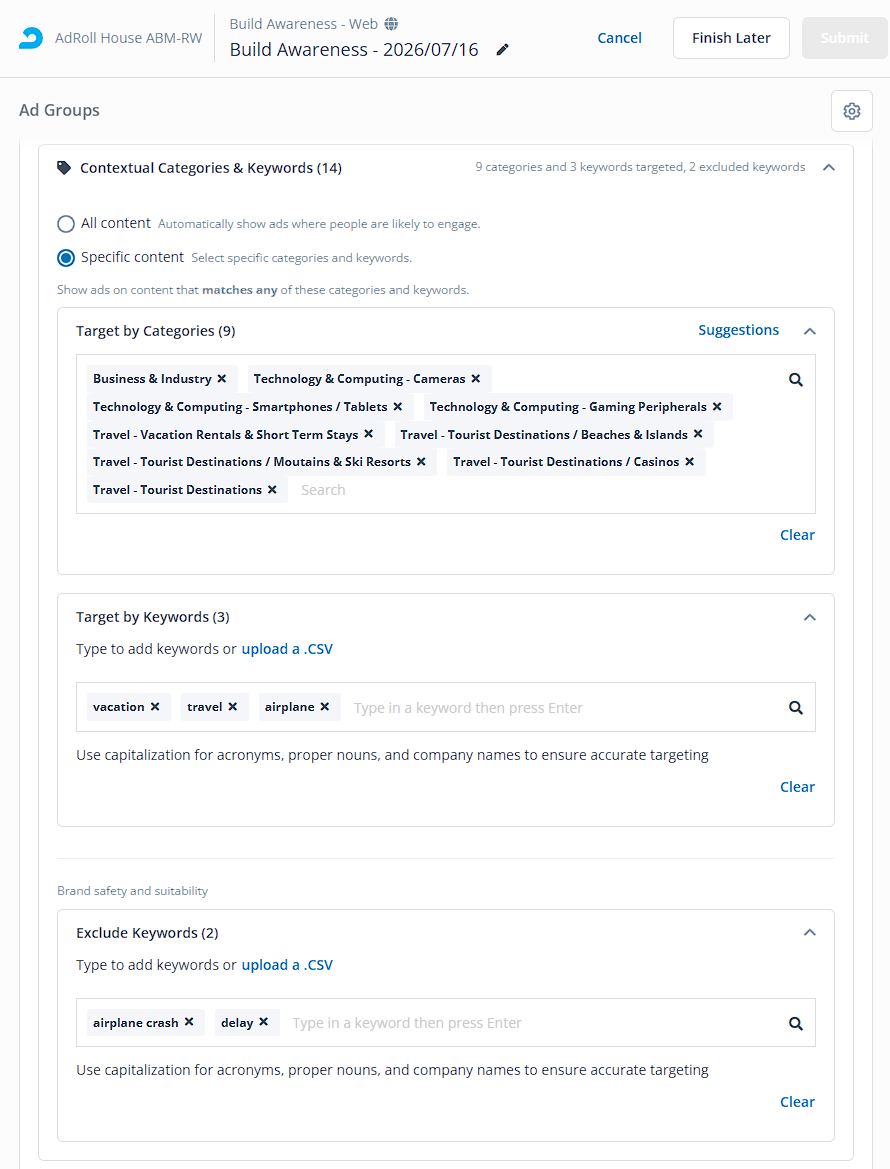This screenshot has width=890, height=1169.
Task: Open the Ad Groups settings gear
Action: point(852,111)
